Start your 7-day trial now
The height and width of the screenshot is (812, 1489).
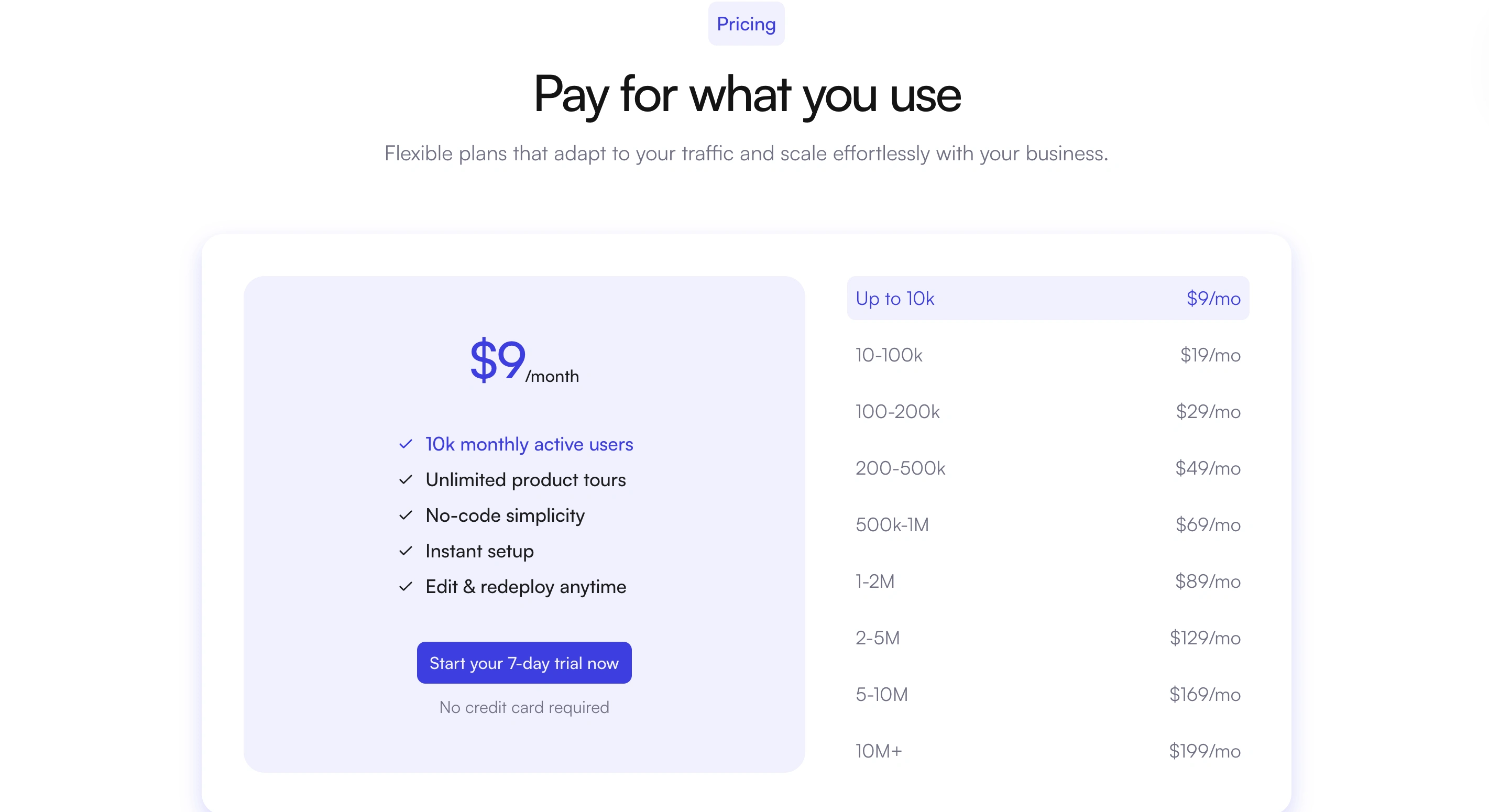[524, 663]
